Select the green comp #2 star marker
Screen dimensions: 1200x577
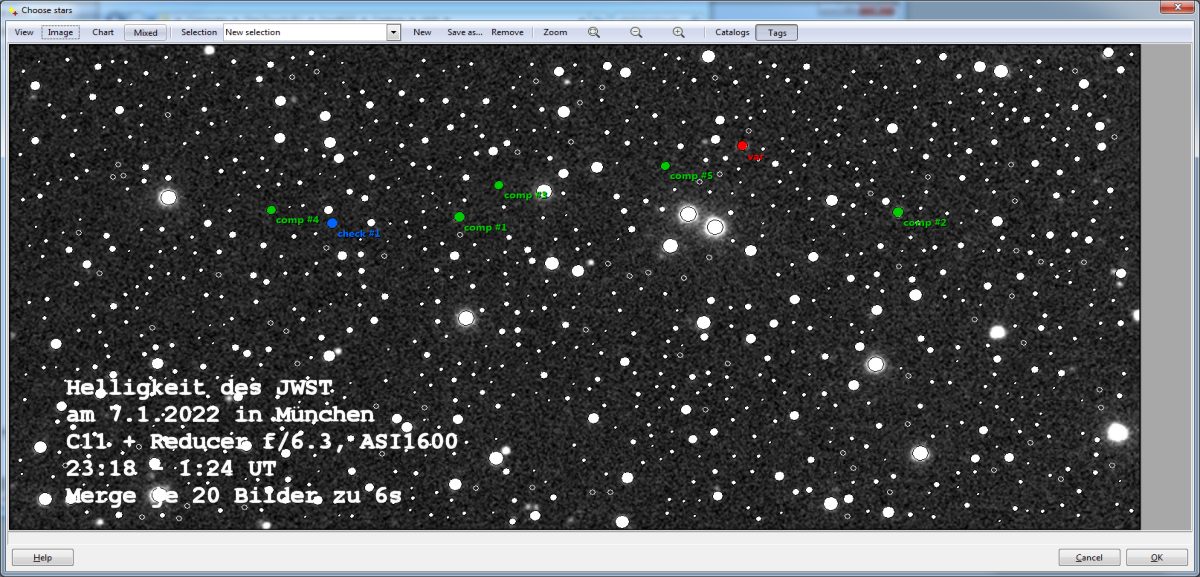pos(898,212)
